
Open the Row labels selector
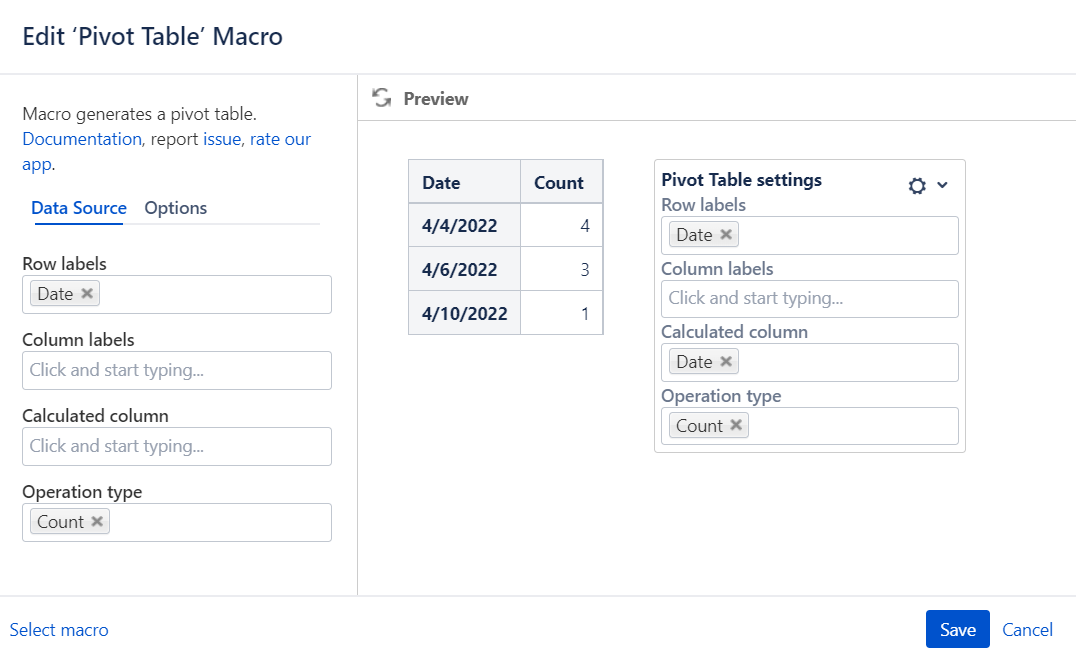point(200,293)
